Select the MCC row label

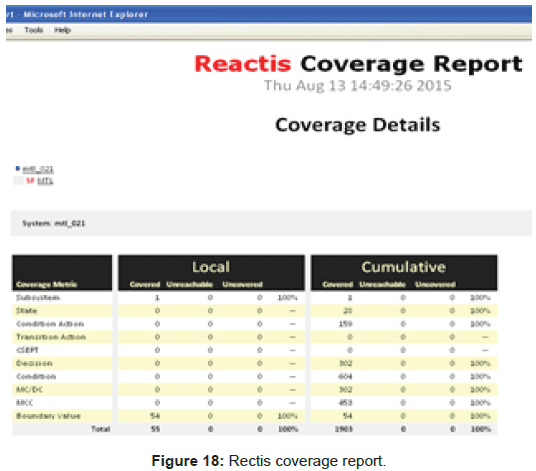tap(25, 403)
